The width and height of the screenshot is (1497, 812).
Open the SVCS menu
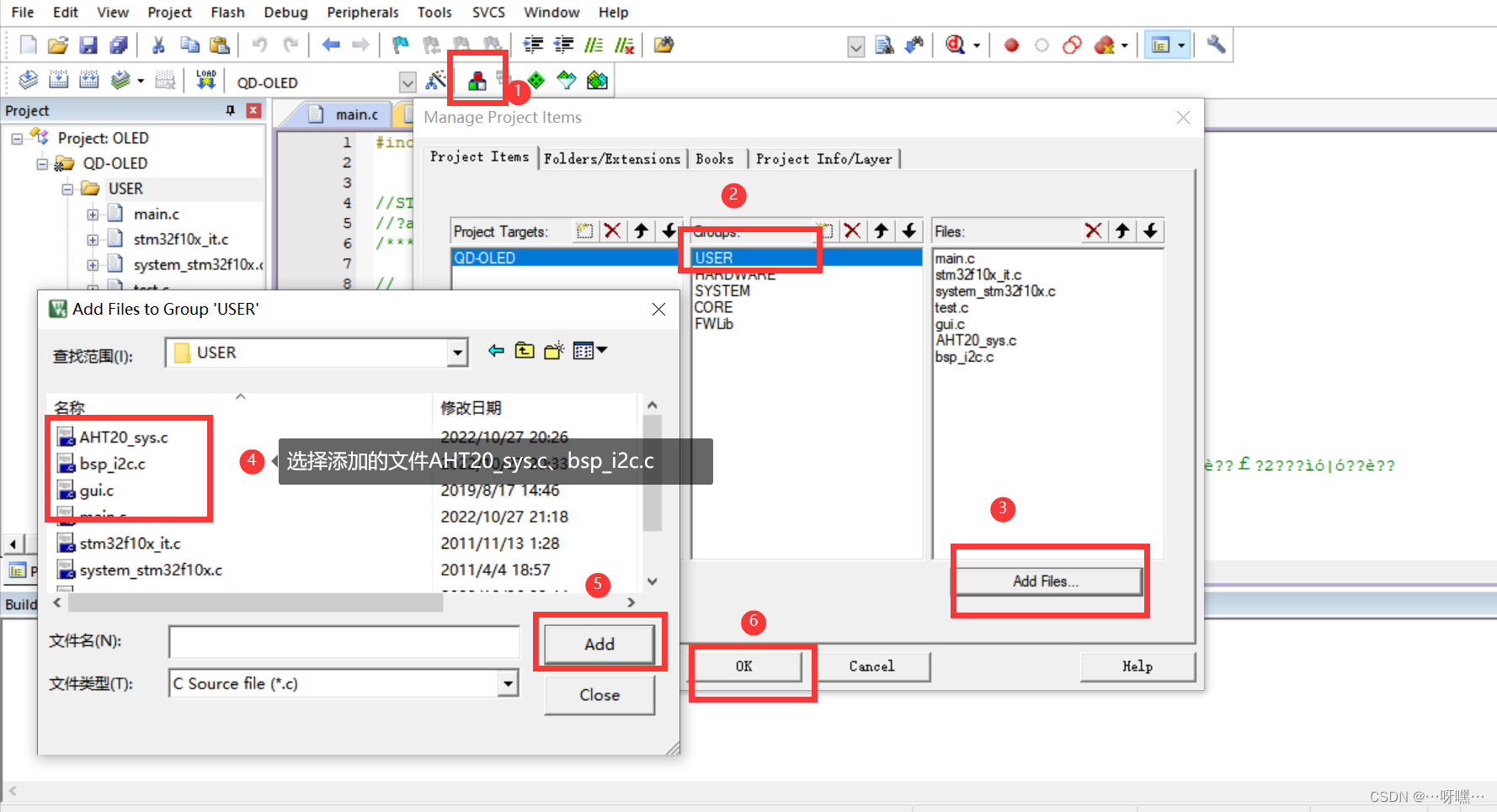click(x=488, y=13)
